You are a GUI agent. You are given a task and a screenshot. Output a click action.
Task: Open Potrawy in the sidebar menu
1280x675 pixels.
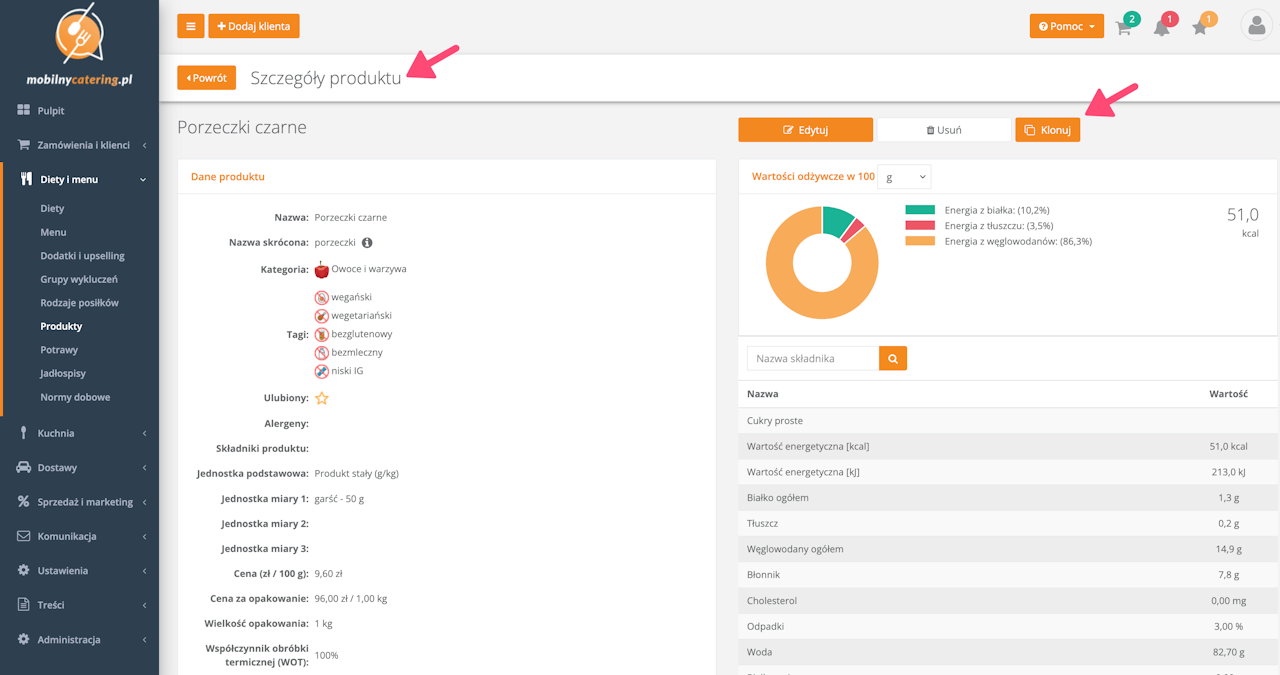pos(59,350)
